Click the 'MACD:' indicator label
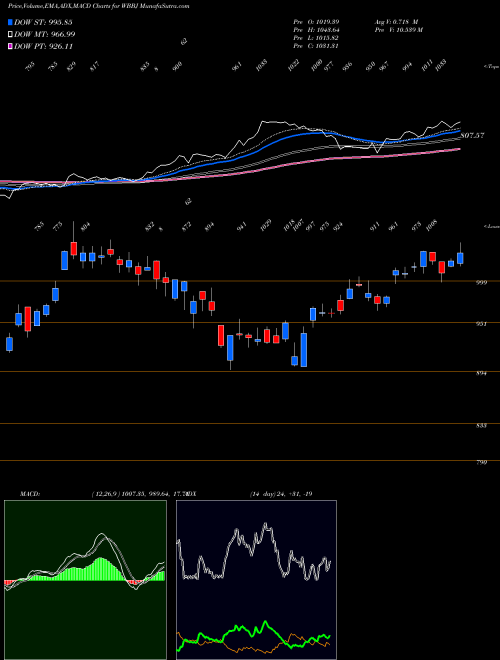Viewport: 500px width, 660px height. 30,494
